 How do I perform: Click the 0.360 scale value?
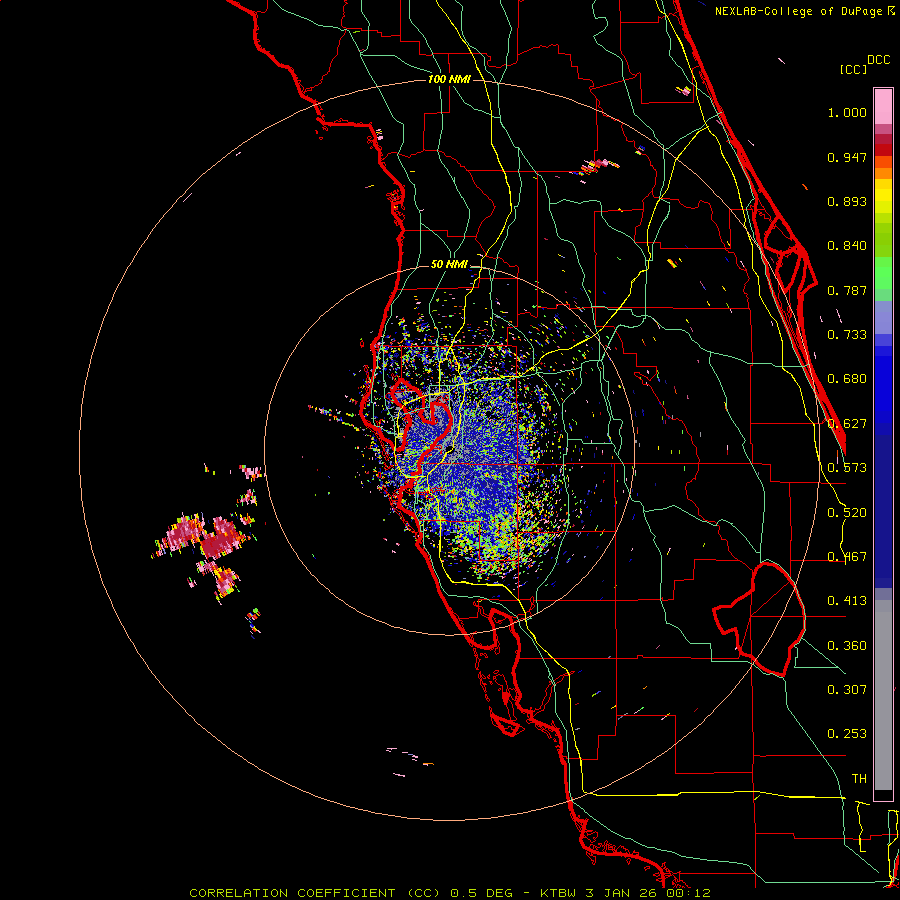click(x=847, y=646)
